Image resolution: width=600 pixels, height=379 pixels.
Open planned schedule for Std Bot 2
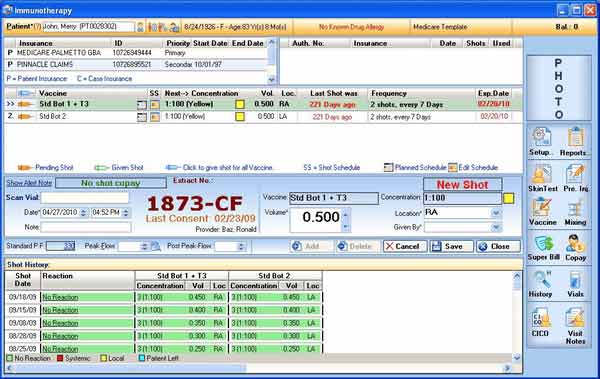(142, 117)
